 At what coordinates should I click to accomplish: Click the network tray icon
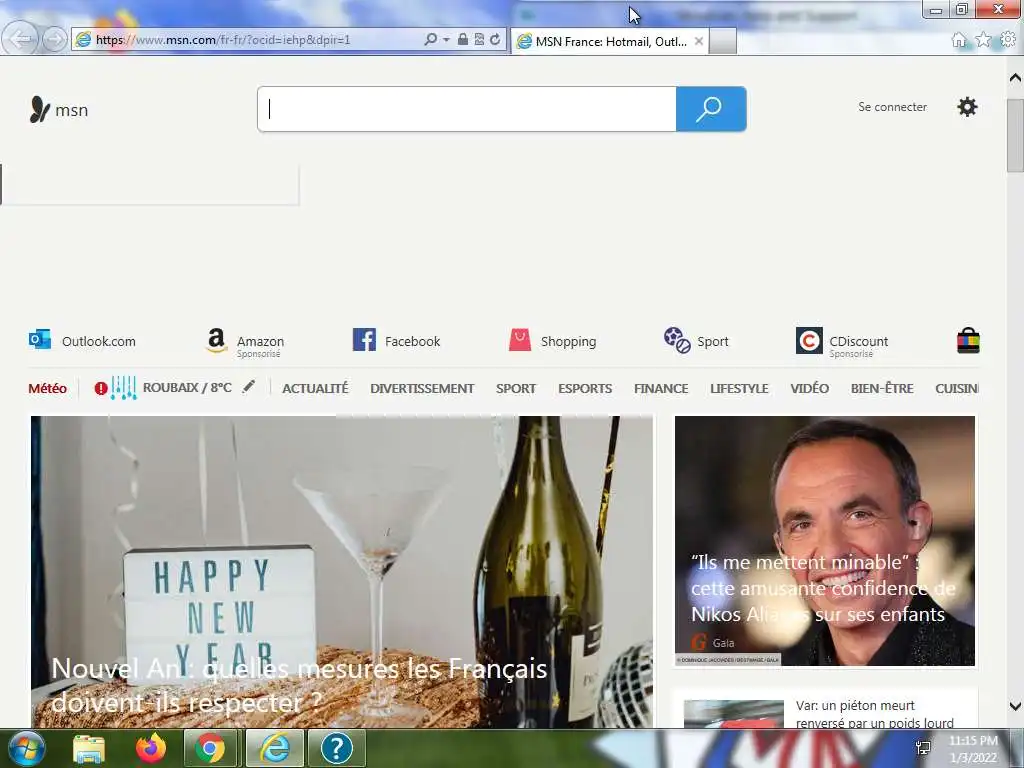click(x=923, y=748)
